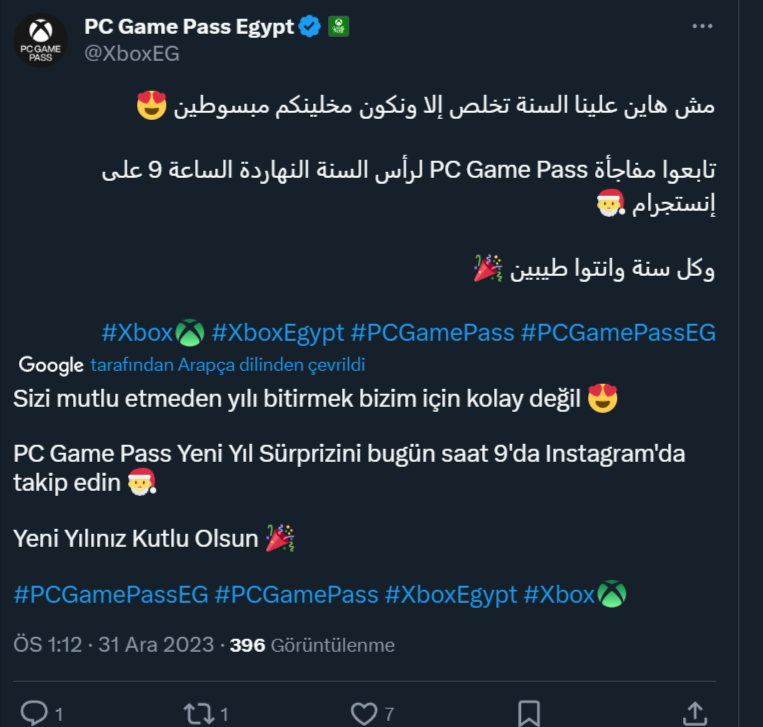View the 396 Görüntülenme view count
The height and width of the screenshot is (727, 763).
312,645
